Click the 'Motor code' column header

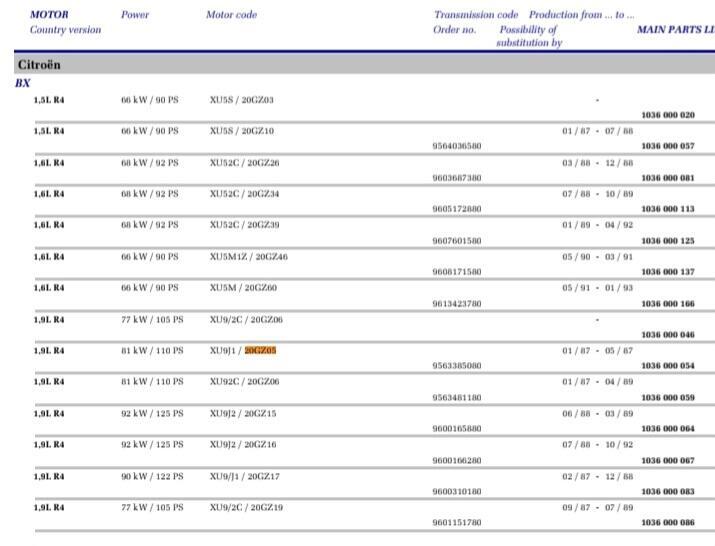click(231, 15)
